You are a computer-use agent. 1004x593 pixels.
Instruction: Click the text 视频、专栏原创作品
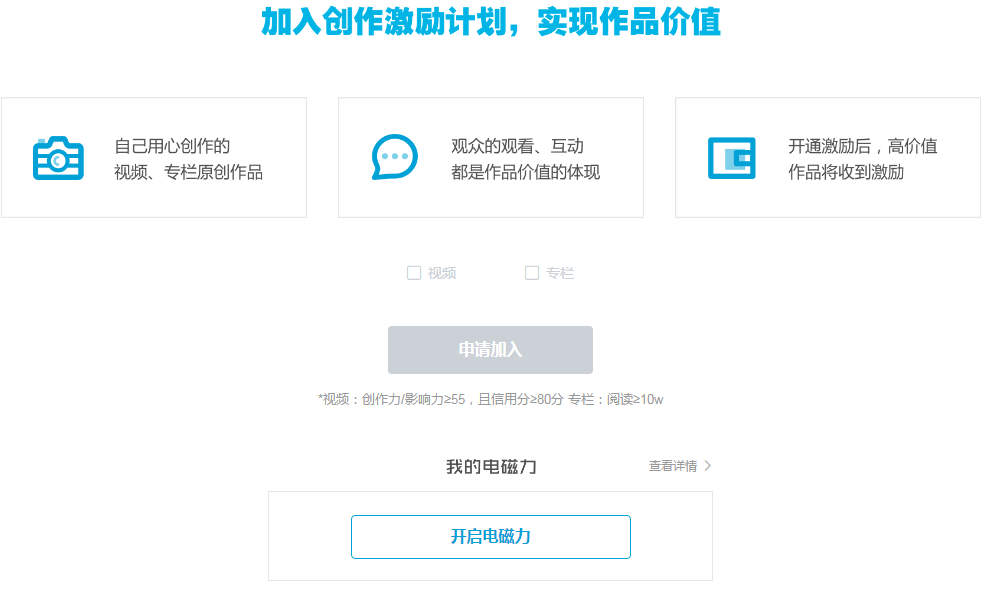click(188, 172)
